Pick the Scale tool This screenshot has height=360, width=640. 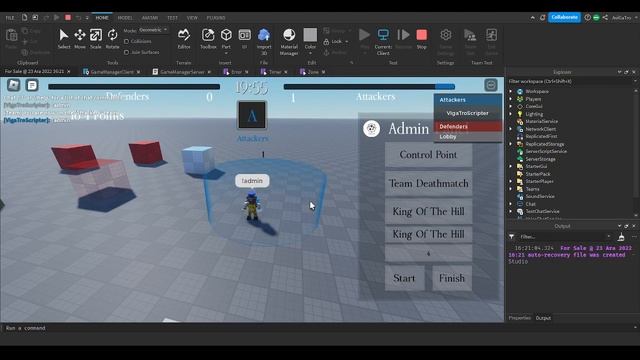(x=96, y=39)
